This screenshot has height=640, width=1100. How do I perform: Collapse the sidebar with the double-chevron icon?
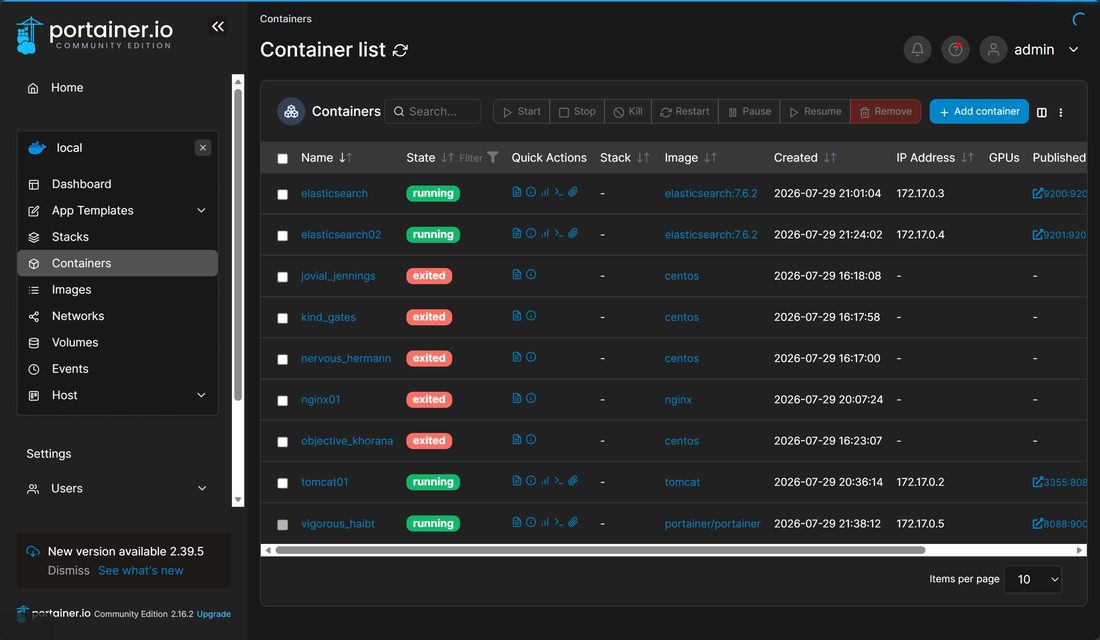click(218, 27)
